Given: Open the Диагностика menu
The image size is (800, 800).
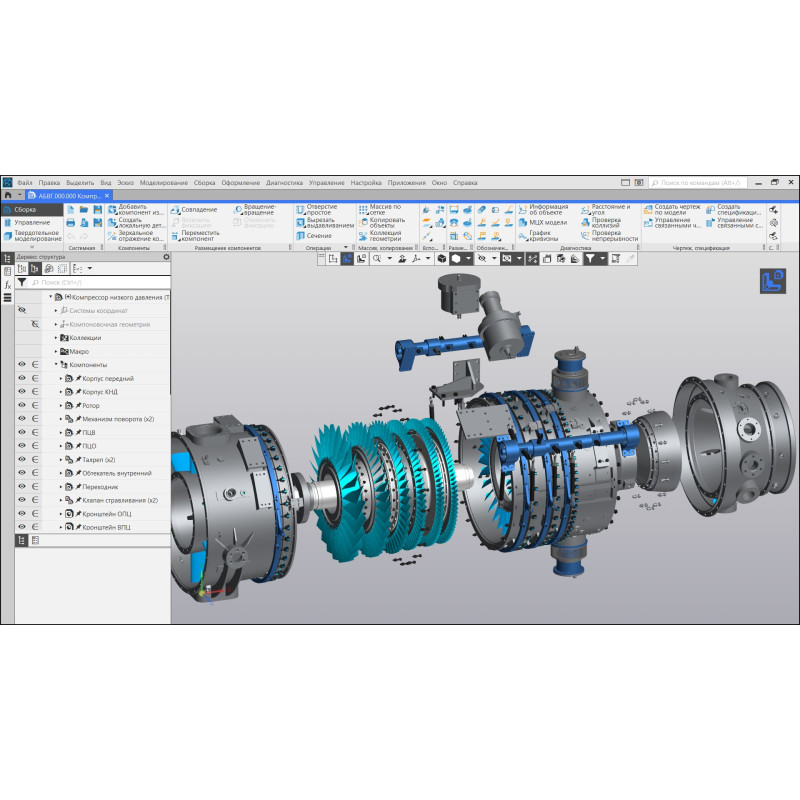Looking at the screenshot, I should click(x=284, y=183).
